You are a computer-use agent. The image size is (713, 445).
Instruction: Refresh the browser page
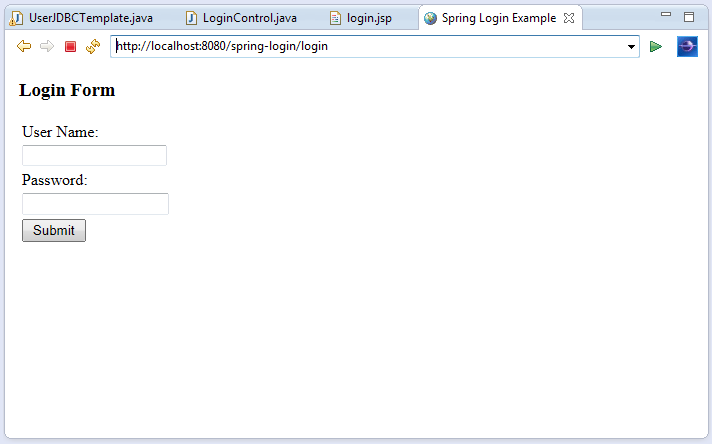pyautogui.click(x=93, y=47)
